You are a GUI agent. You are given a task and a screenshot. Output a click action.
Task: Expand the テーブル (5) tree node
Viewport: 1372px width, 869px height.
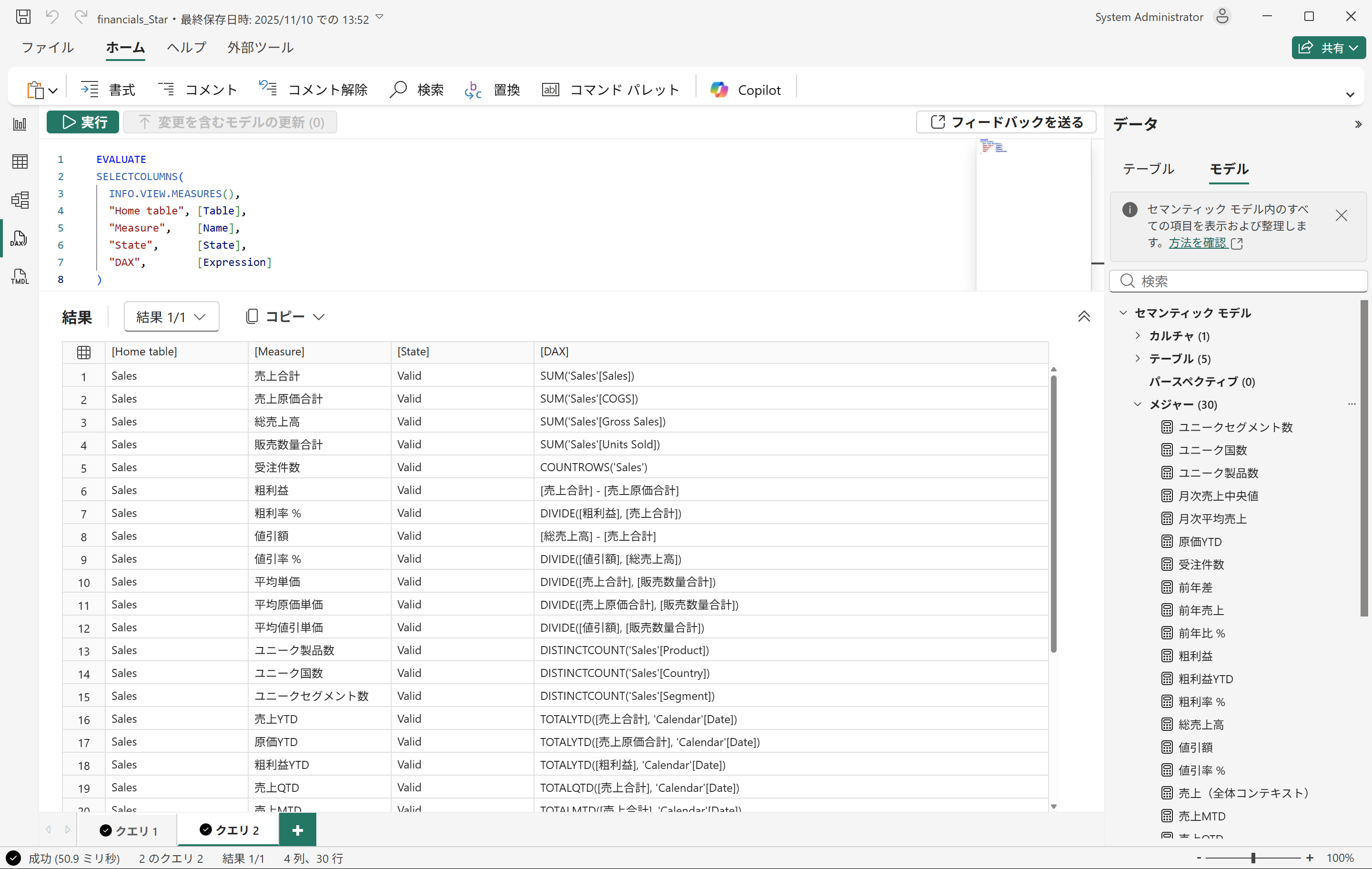pos(1137,358)
